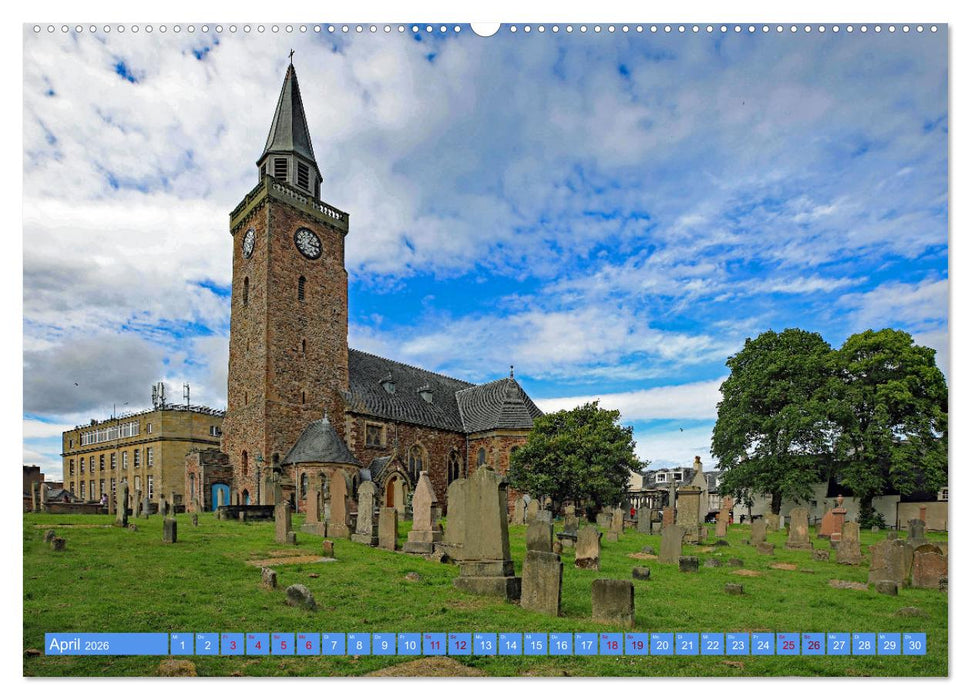Select the red weekend date 25
This screenshot has width=971, height=700.
click(x=786, y=644)
